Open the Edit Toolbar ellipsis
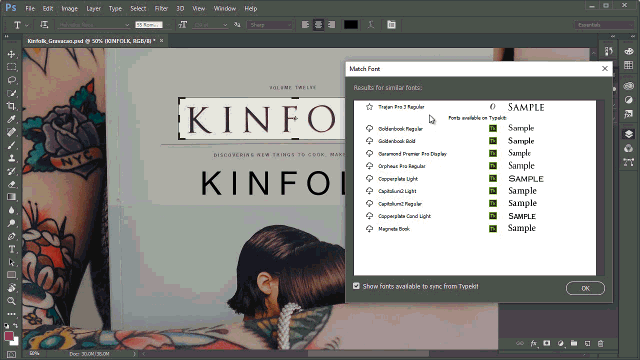The image size is (640, 360). coord(11,314)
